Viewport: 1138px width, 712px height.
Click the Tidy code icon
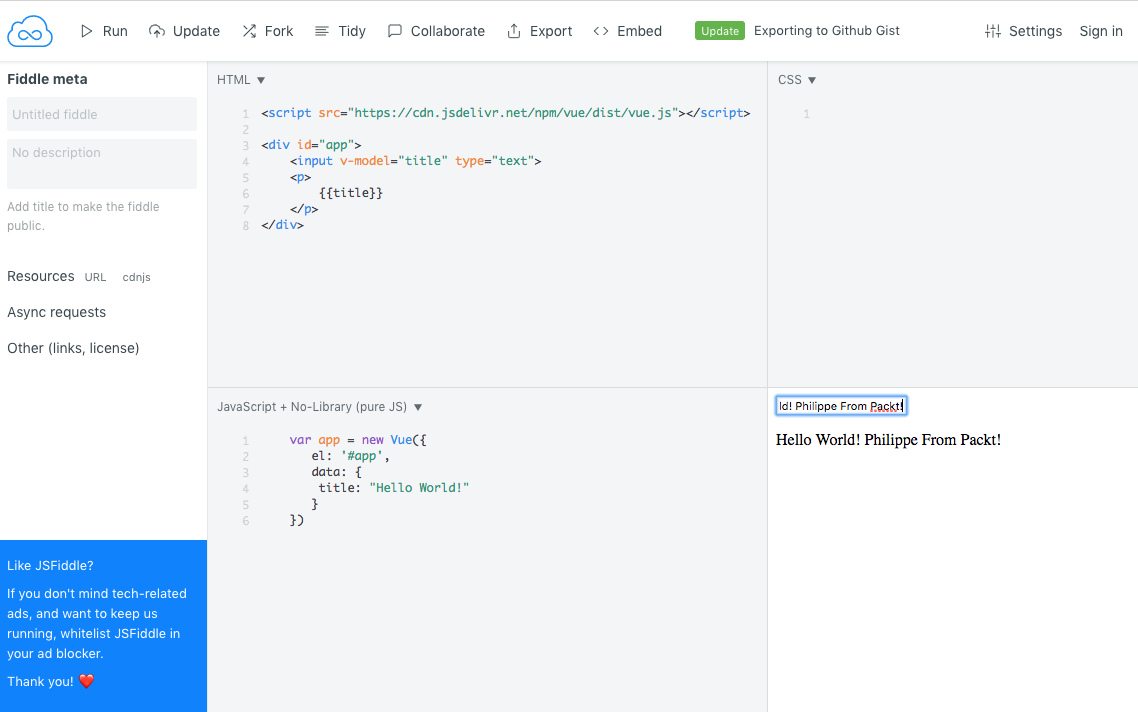tap(322, 31)
